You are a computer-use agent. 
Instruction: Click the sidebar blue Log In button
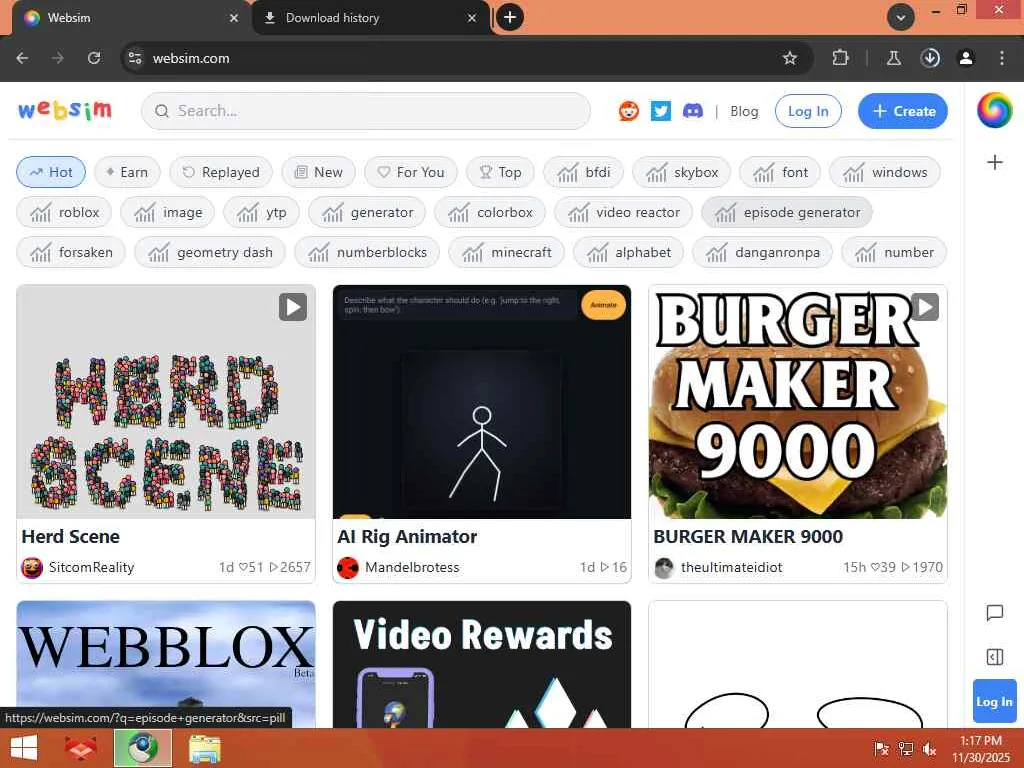994,701
